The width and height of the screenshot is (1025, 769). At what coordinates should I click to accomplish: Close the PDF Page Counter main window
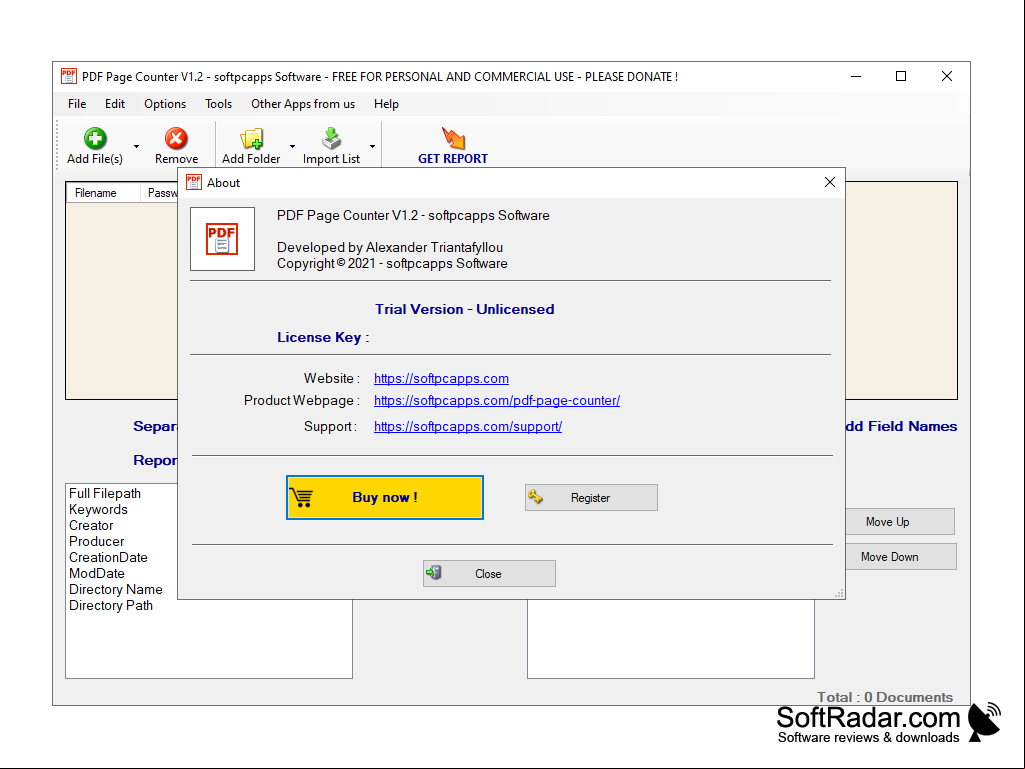coord(947,77)
